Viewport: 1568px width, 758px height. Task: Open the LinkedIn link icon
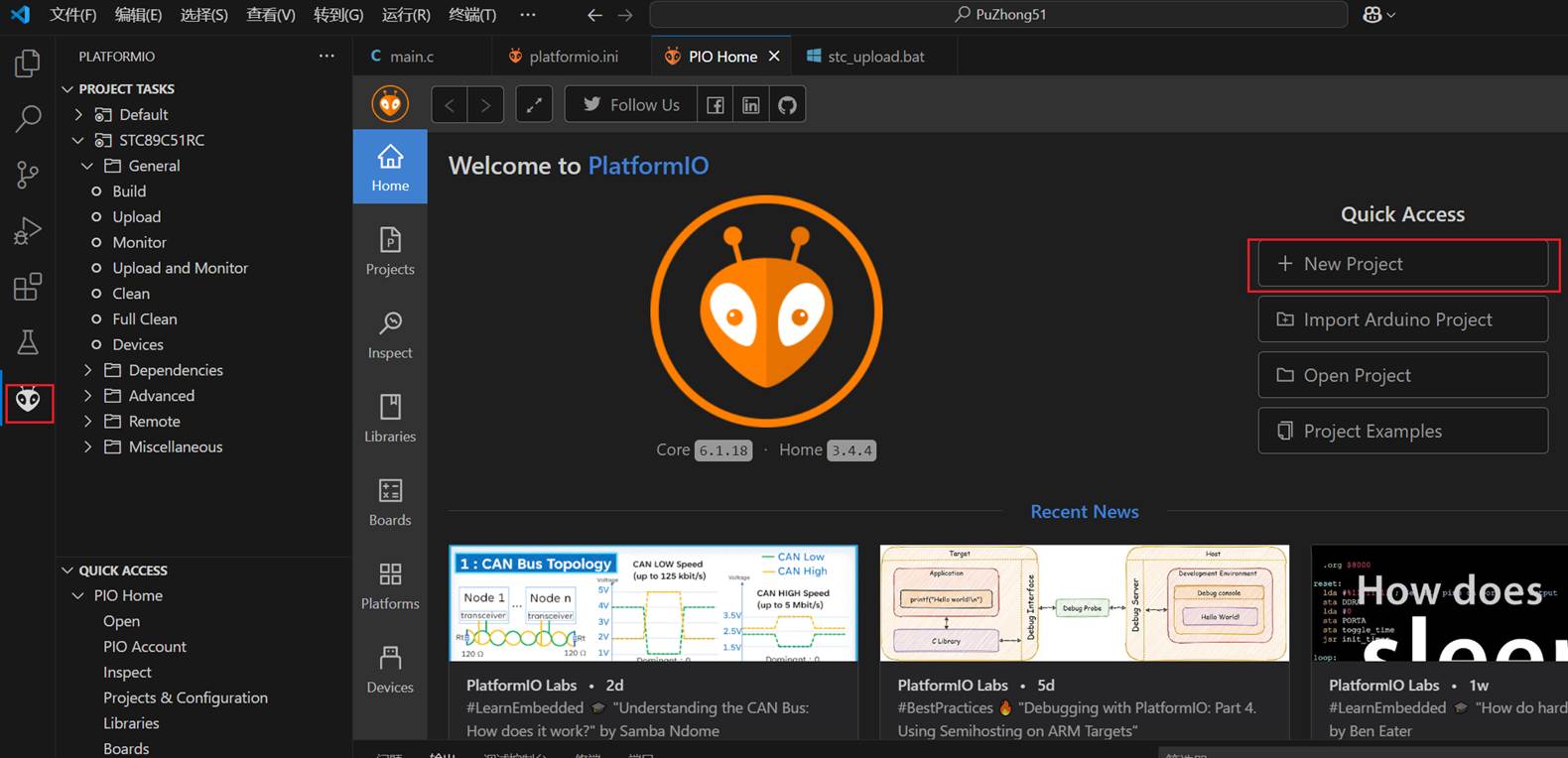[751, 105]
